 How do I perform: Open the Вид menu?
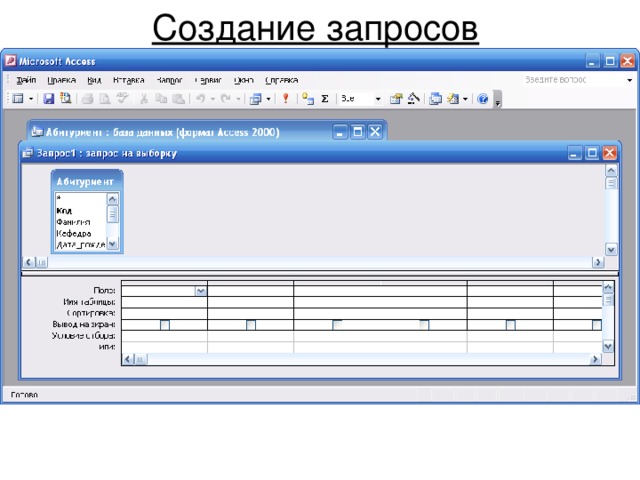pos(94,80)
